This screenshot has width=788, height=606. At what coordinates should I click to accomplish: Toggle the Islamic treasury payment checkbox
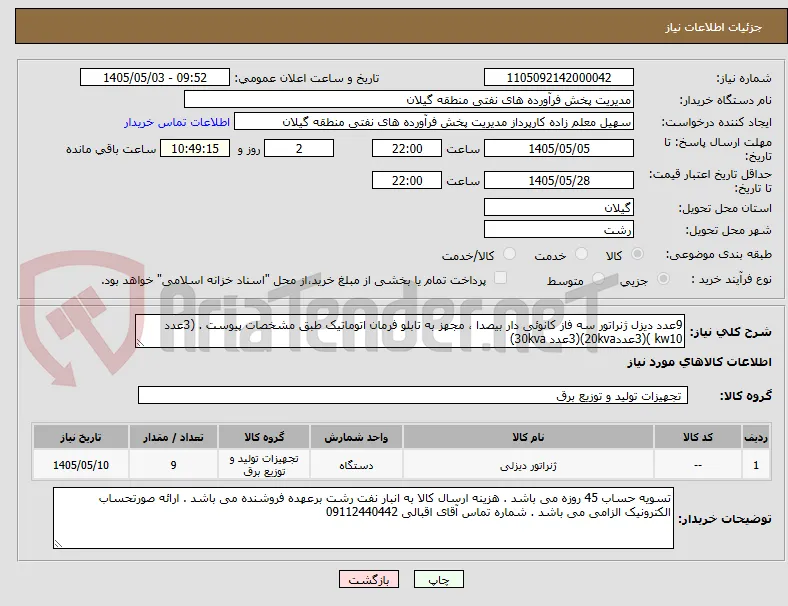tap(500, 278)
